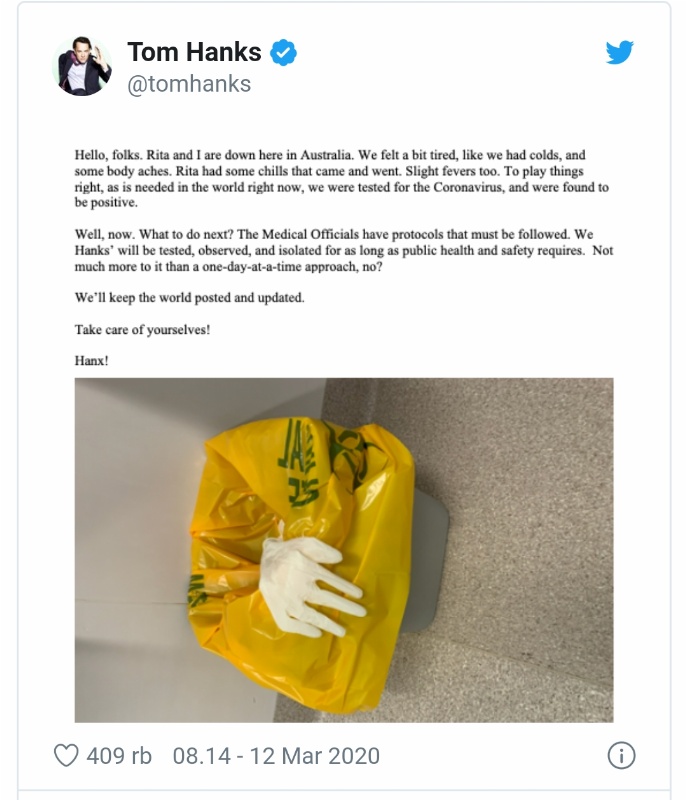The image size is (686, 800).
Task: Open Tom Hanks' profile avatar
Action: [82, 66]
